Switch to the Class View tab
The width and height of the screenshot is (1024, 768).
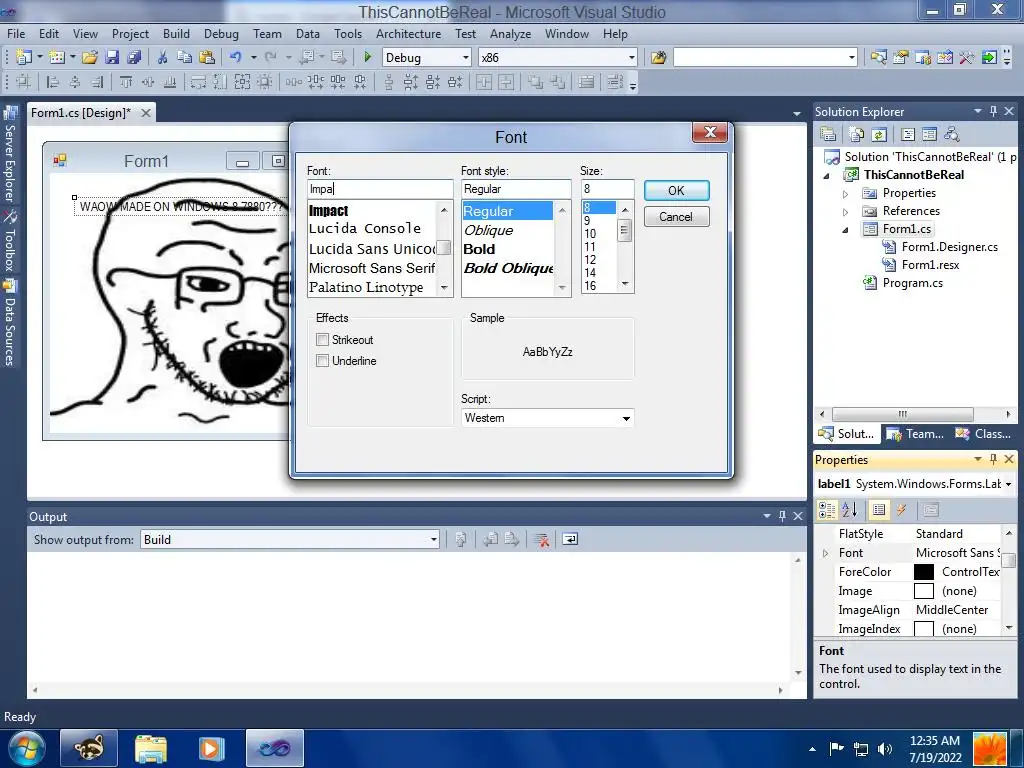[983, 434]
